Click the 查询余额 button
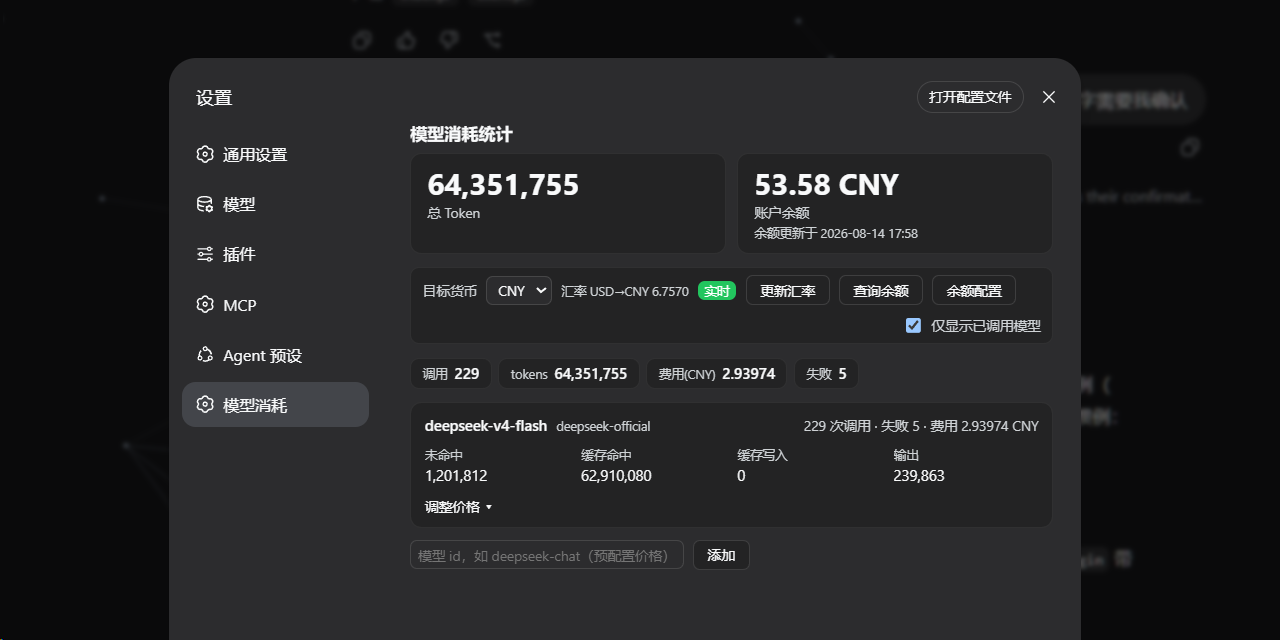The width and height of the screenshot is (1280, 640). (x=881, y=291)
